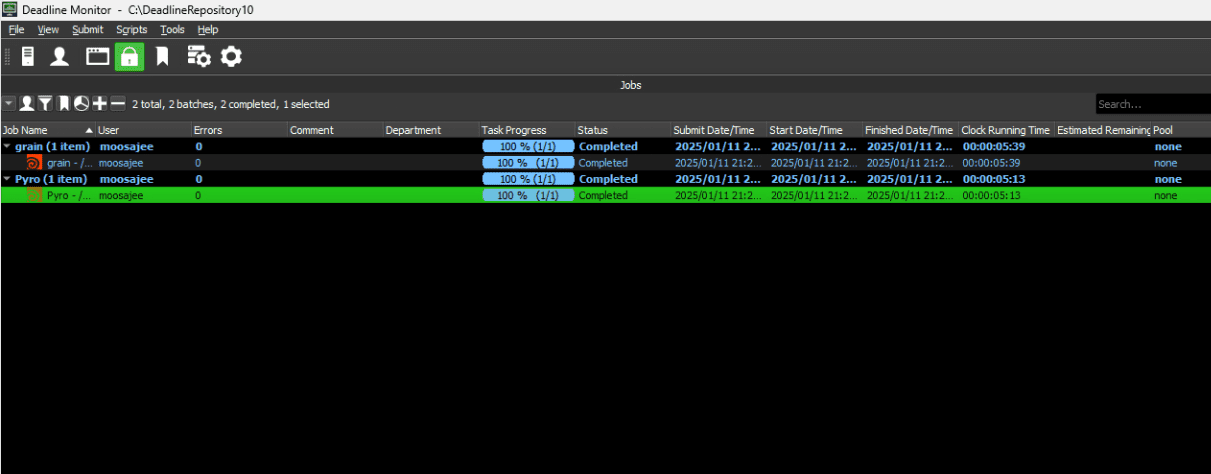The width and height of the screenshot is (1211, 474).
Task: Click the funnel filter icon in Jobs panel
Action: pos(45,104)
